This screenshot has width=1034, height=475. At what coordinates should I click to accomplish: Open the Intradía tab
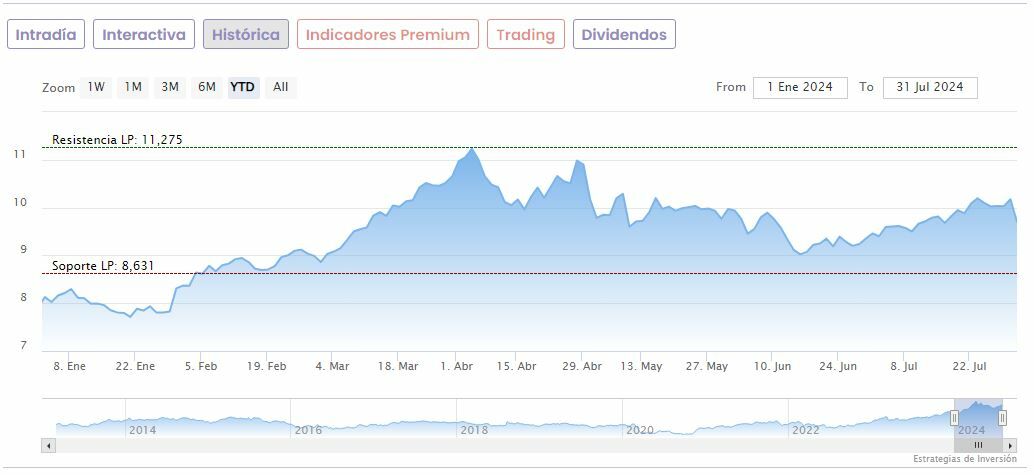46,35
